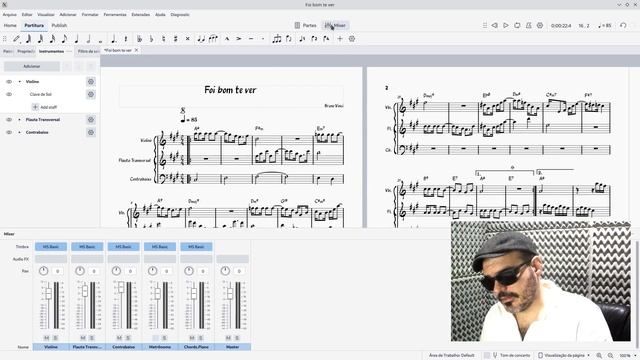Image resolution: width=640 pixels, height=360 pixels.
Task: Add staccato articulation
Action: (263, 39)
